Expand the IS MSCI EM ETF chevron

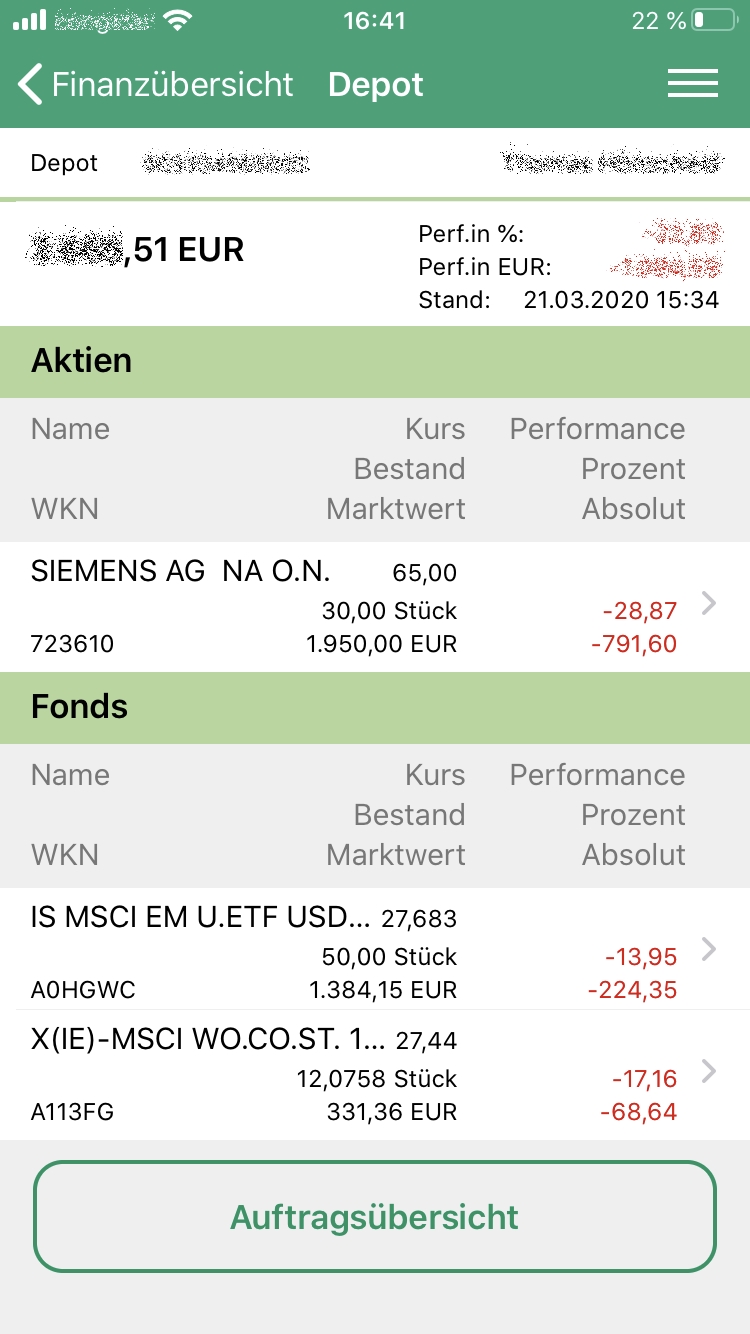coord(709,948)
